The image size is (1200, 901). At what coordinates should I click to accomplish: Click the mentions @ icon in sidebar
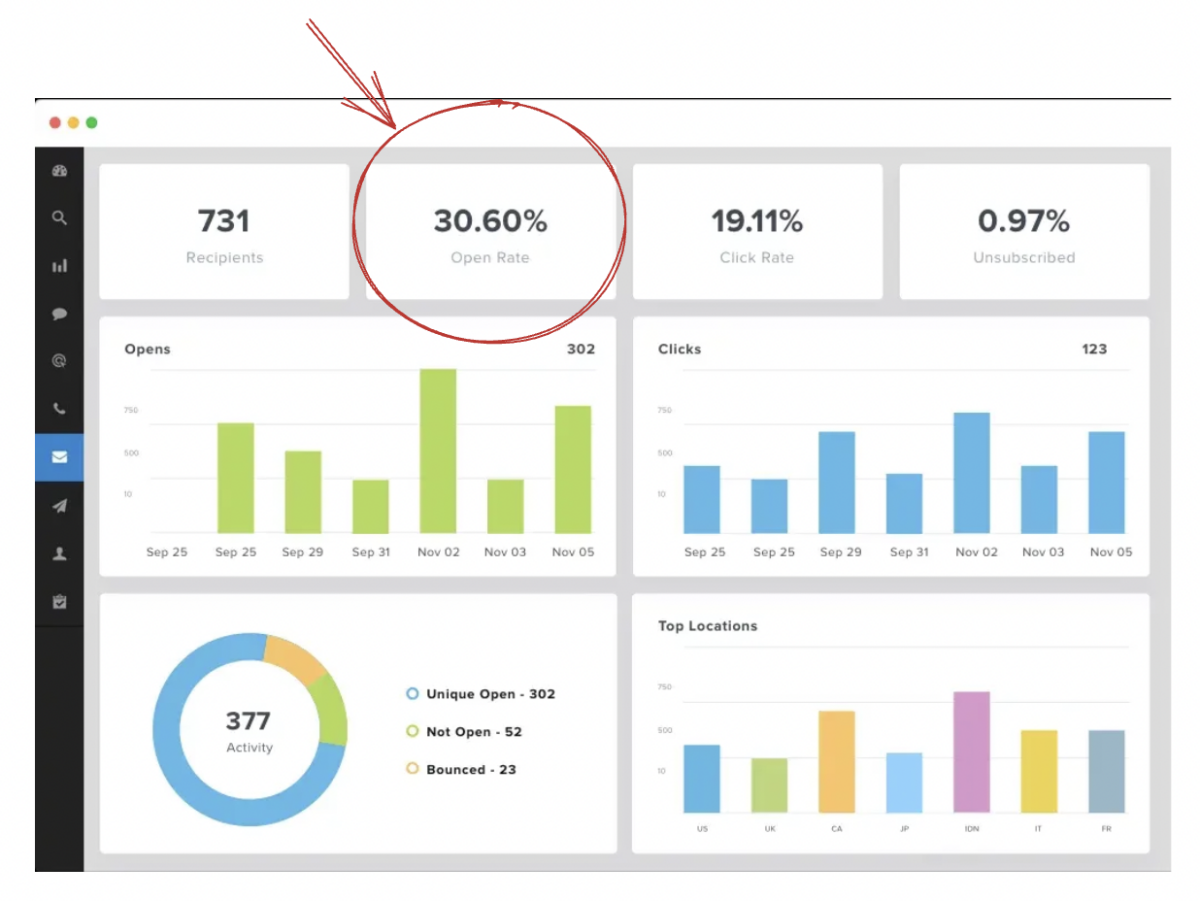(x=59, y=361)
